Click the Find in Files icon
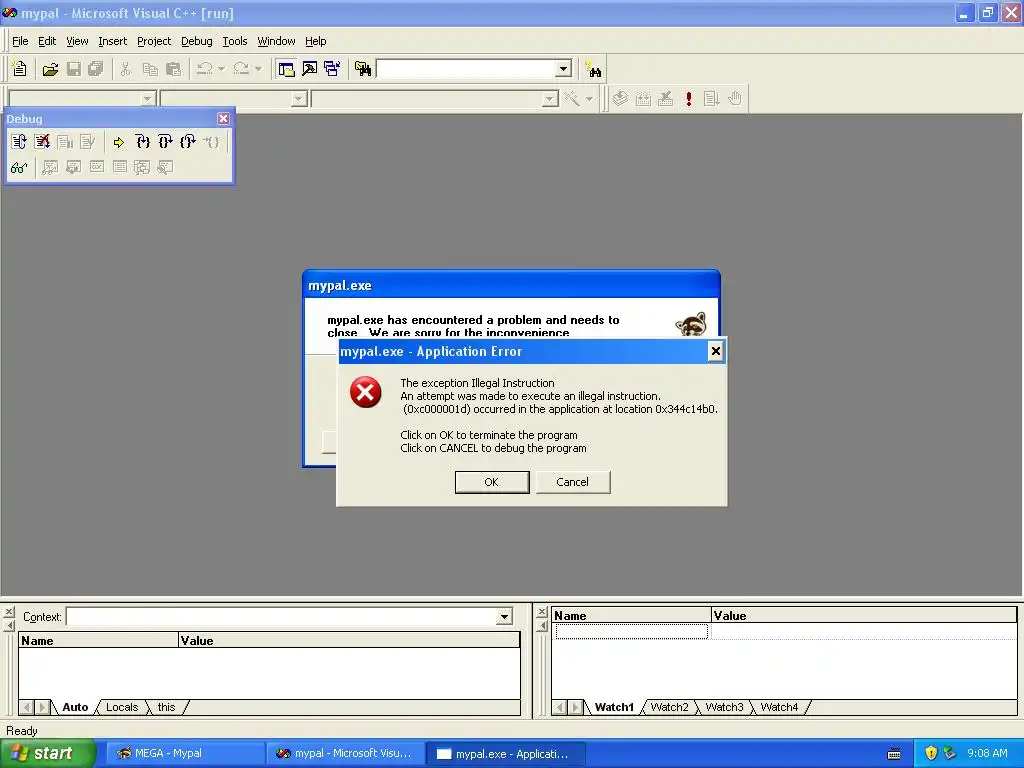Viewport: 1024px width, 768px height. (x=363, y=69)
